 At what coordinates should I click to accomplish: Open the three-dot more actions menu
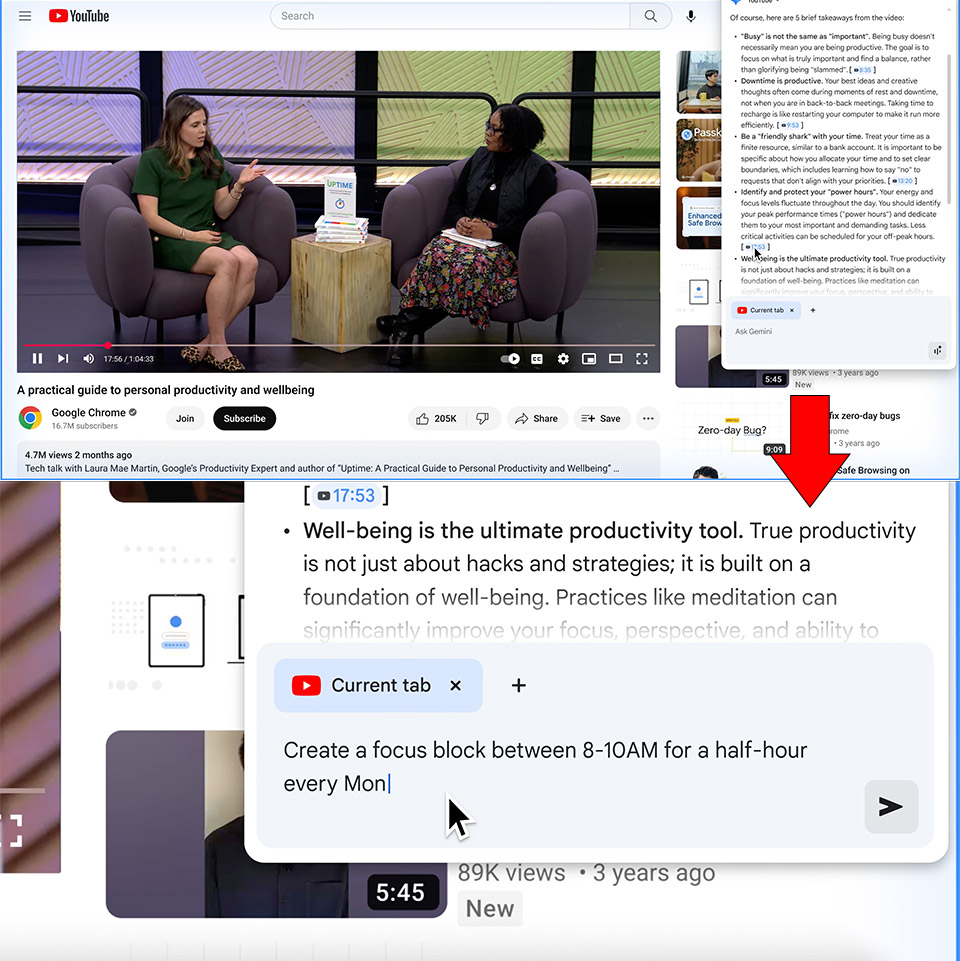click(648, 419)
